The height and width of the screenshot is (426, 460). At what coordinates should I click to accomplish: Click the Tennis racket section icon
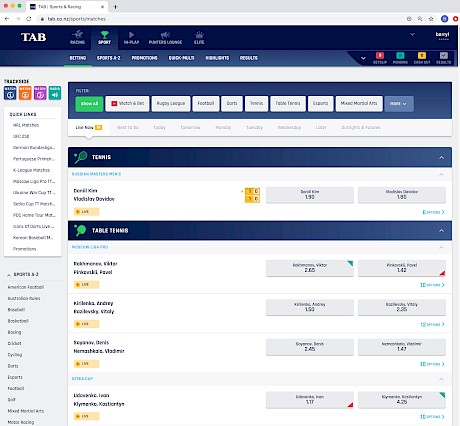(x=80, y=157)
